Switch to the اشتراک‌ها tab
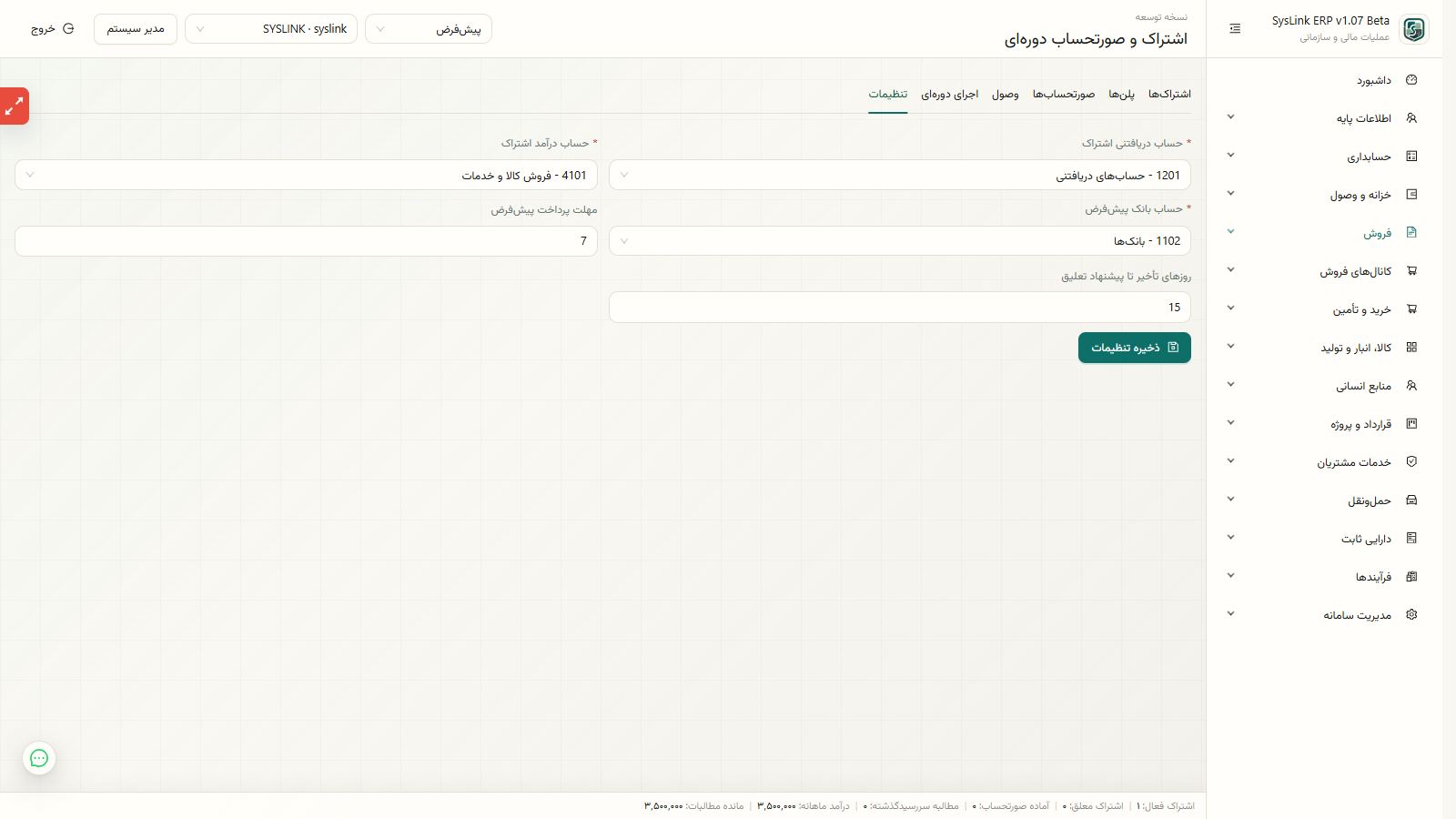This screenshot has height=819, width=1456. pyautogui.click(x=1169, y=94)
